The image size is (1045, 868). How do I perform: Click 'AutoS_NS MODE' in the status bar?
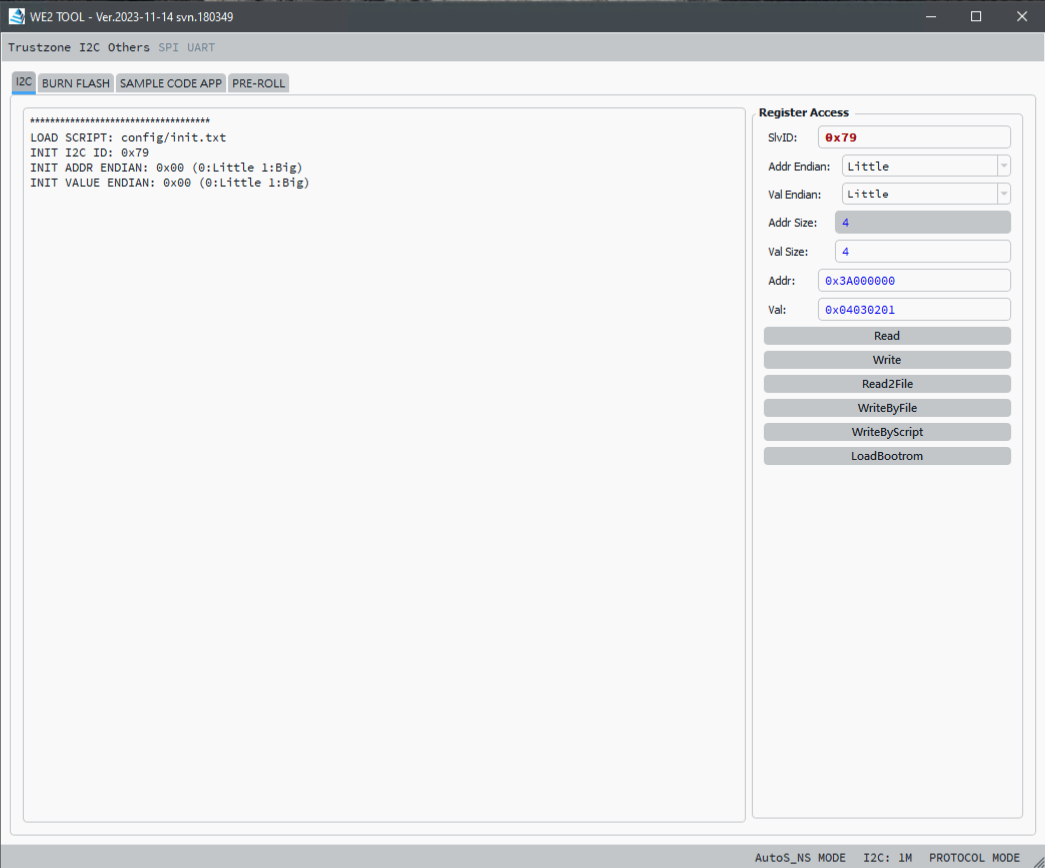pos(800,858)
